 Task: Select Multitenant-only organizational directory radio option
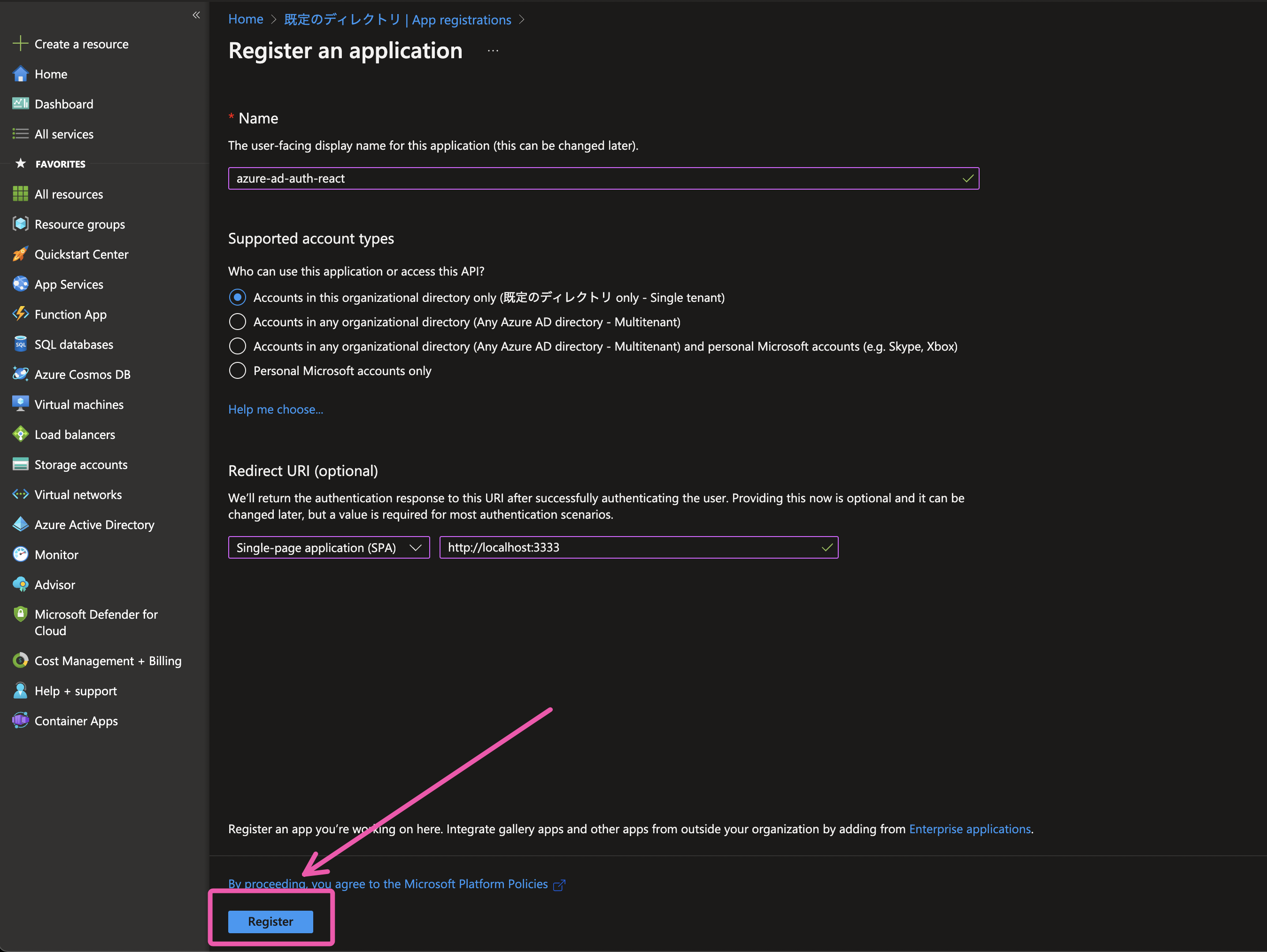pyautogui.click(x=237, y=322)
